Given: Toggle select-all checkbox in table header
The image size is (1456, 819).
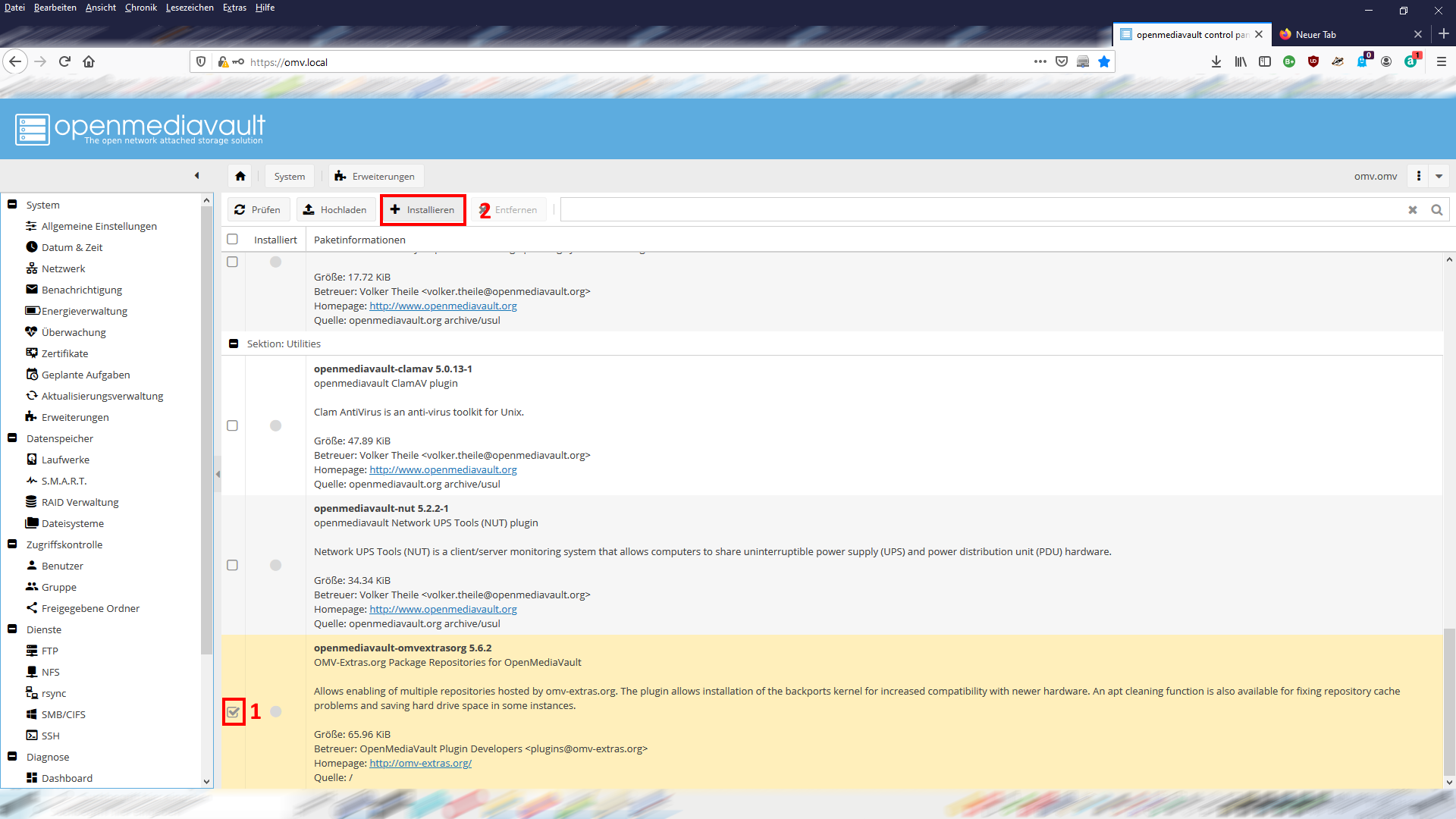Looking at the screenshot, I should (x=233, y=239).
